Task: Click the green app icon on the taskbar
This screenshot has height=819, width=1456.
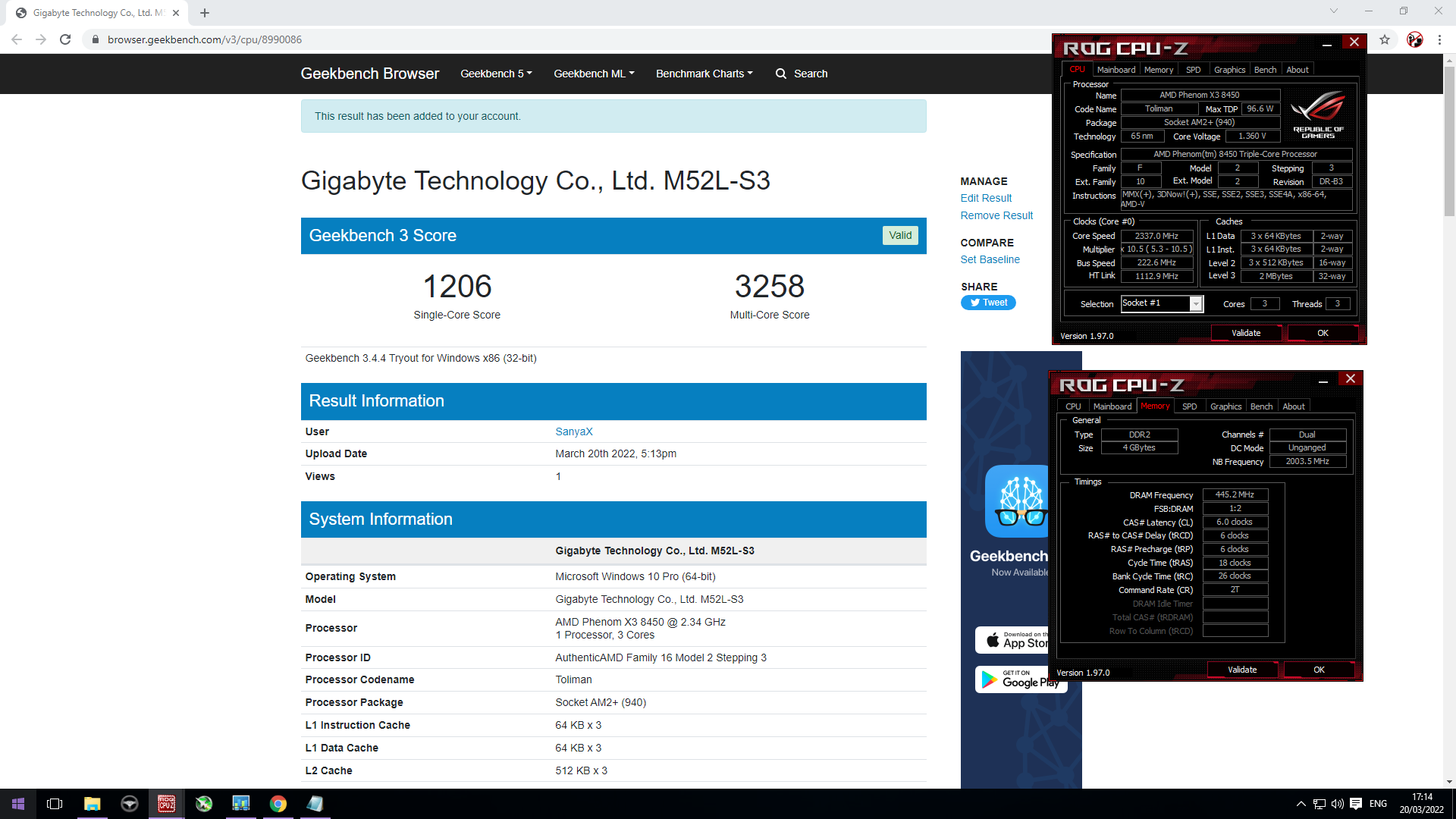Action: pyautogui.click(x=203, y=804)
